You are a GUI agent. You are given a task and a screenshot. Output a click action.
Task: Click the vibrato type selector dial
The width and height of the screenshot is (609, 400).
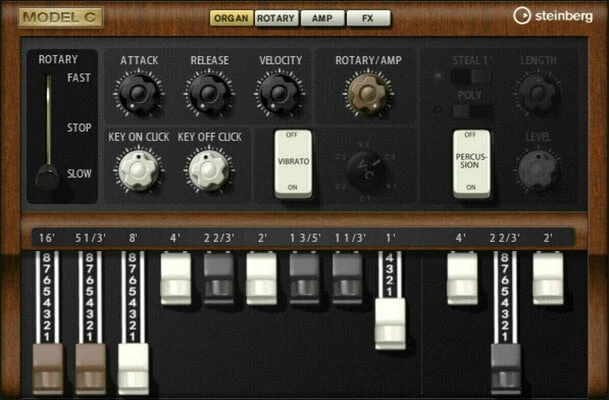366,170
